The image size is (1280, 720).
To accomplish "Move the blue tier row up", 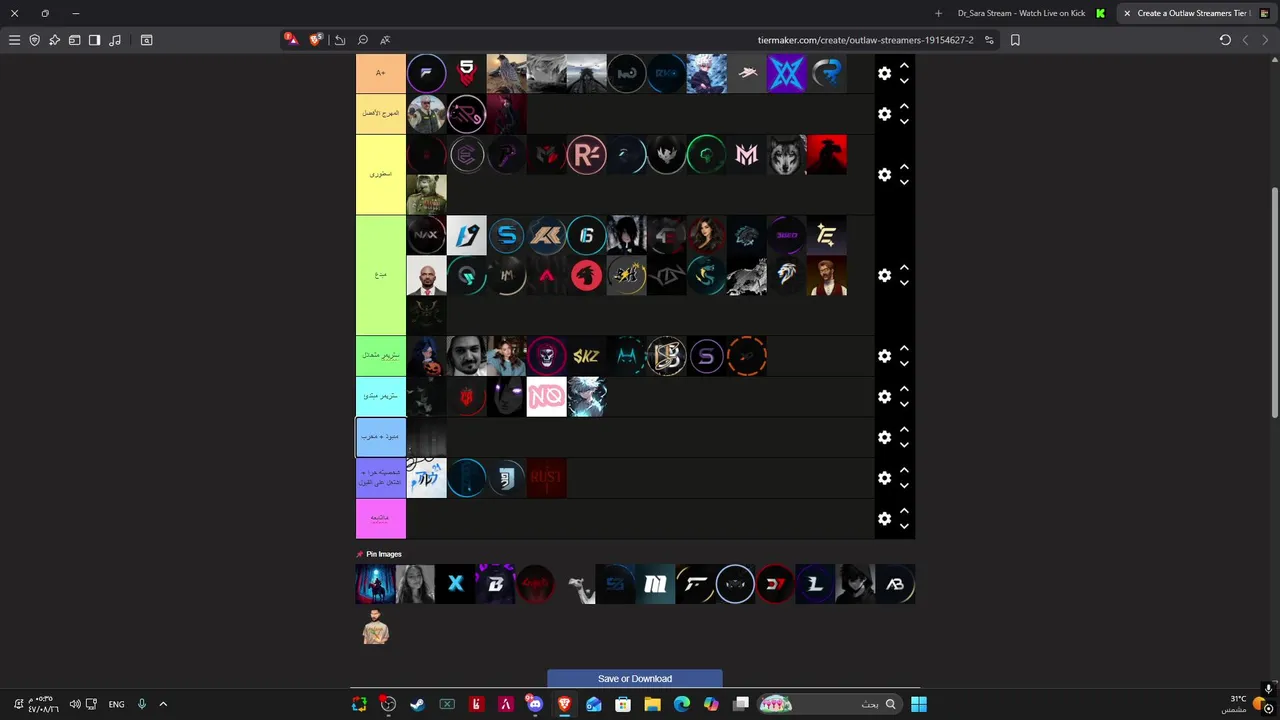I will coord(904,429).
